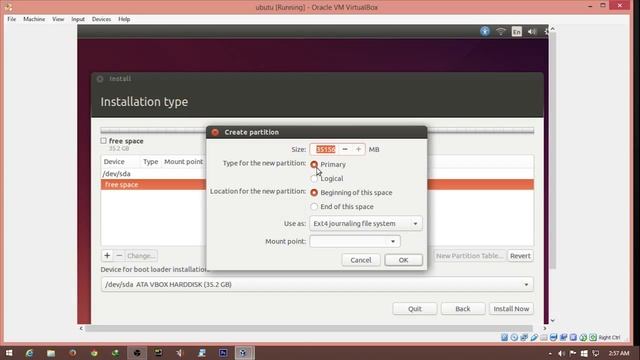Open VirtualBox Devices menu
Image resolution: width=640 pixels, height=360 pixels.
pyautogui.click(x=101, y=19)
